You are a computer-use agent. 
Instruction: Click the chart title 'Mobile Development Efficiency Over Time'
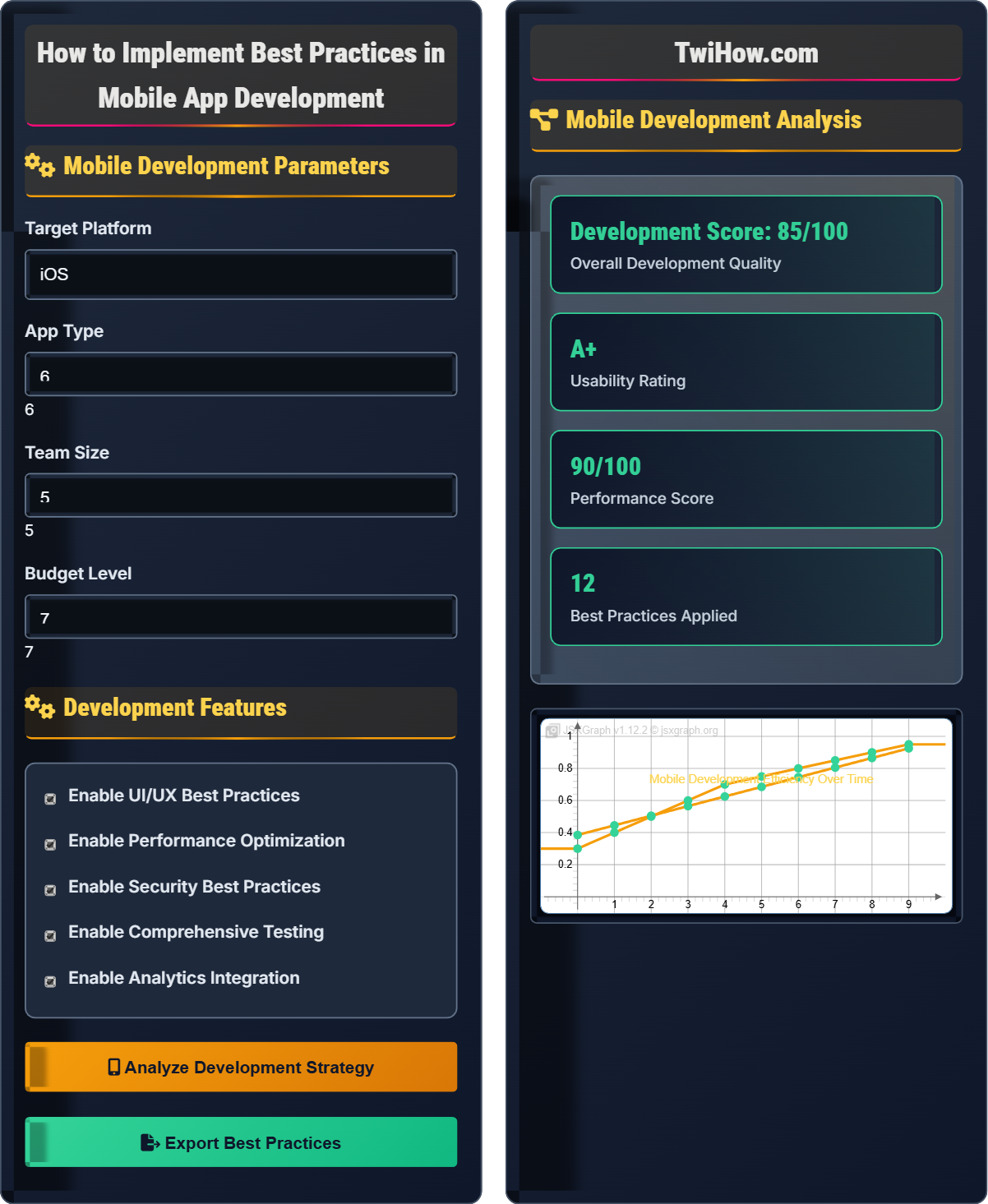pos(761,778)
